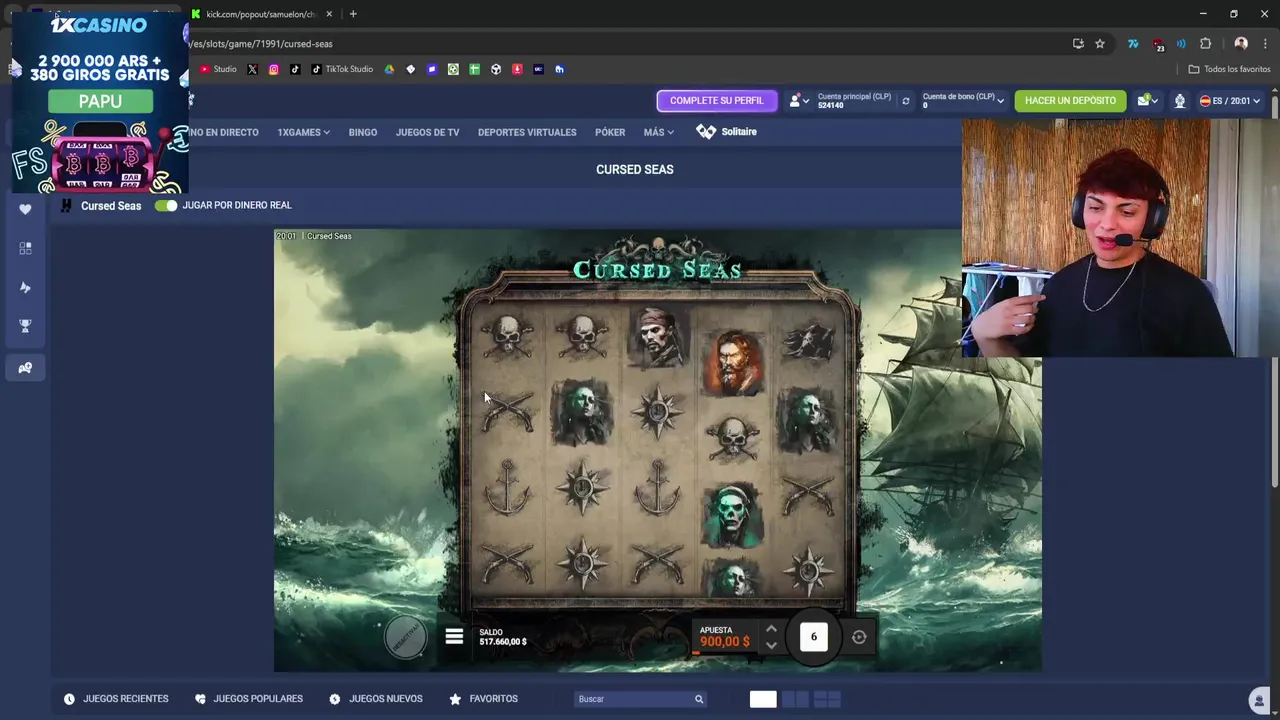The height and width of the screenshot is (720, 1280).
Task: Click the Complete su perfil button
Action: [716, 101]
